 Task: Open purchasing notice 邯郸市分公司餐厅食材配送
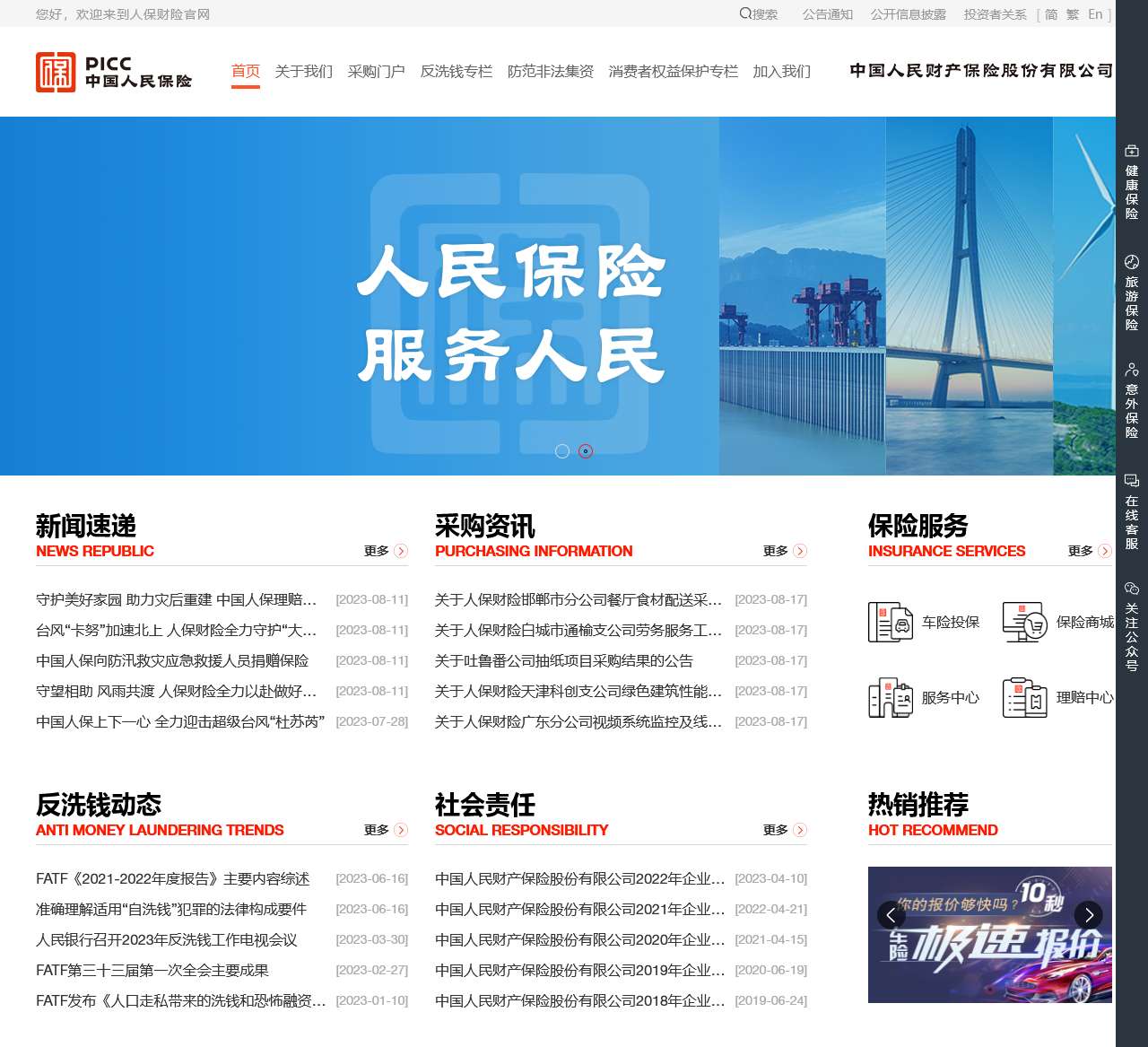[578, 599]
